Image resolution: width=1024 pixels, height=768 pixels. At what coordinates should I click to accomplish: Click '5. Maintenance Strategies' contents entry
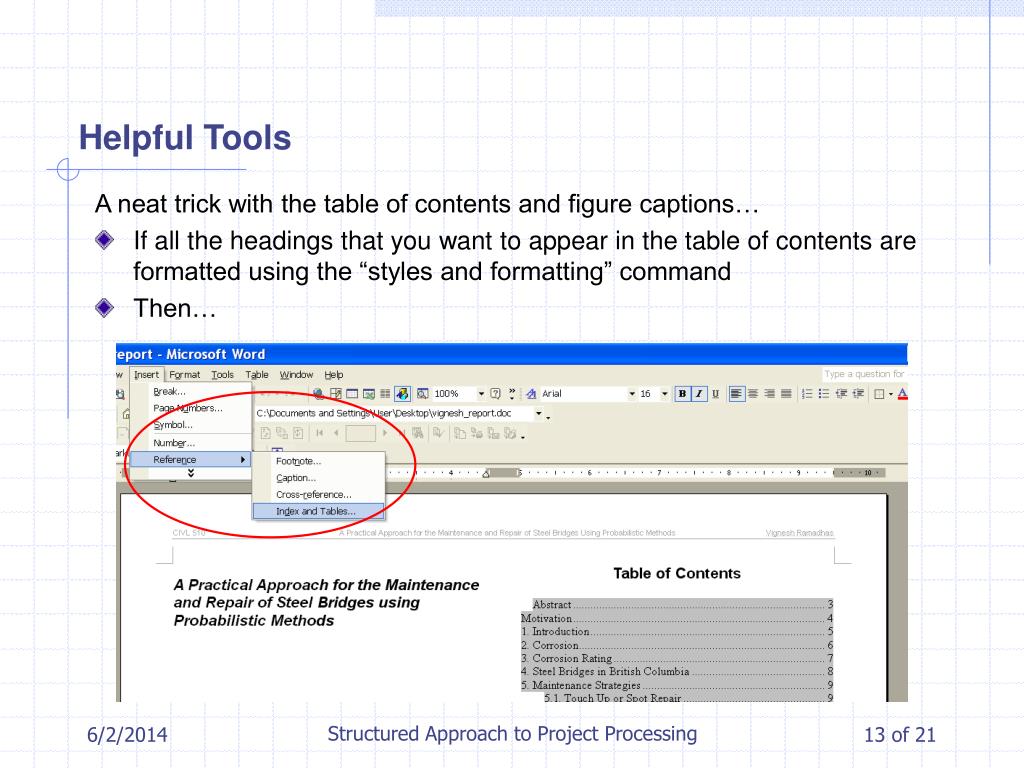[x=677, y=685]
